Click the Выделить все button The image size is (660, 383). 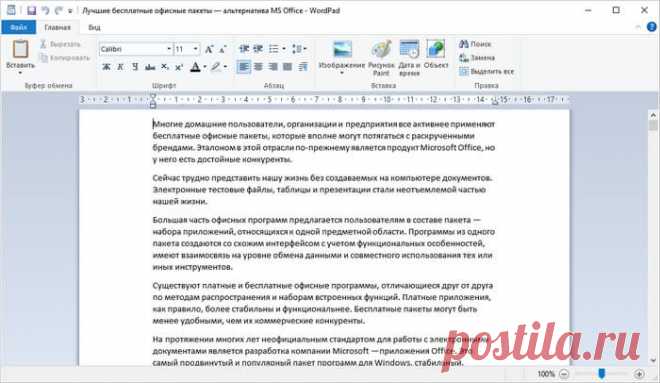click(x=486, y=71)
